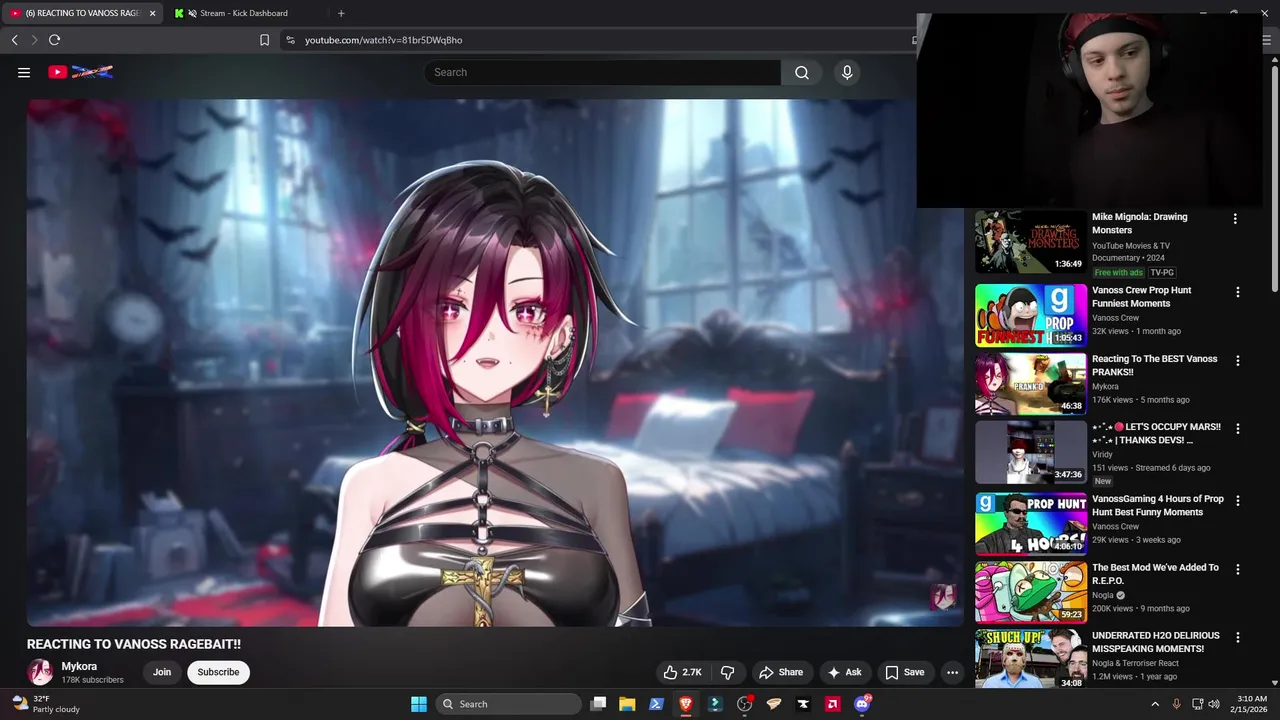The width and height of the screenshot is (1280, 720).
Task: Open options for LET'S OCCUPY MARS video
Action: [1238, 428]
